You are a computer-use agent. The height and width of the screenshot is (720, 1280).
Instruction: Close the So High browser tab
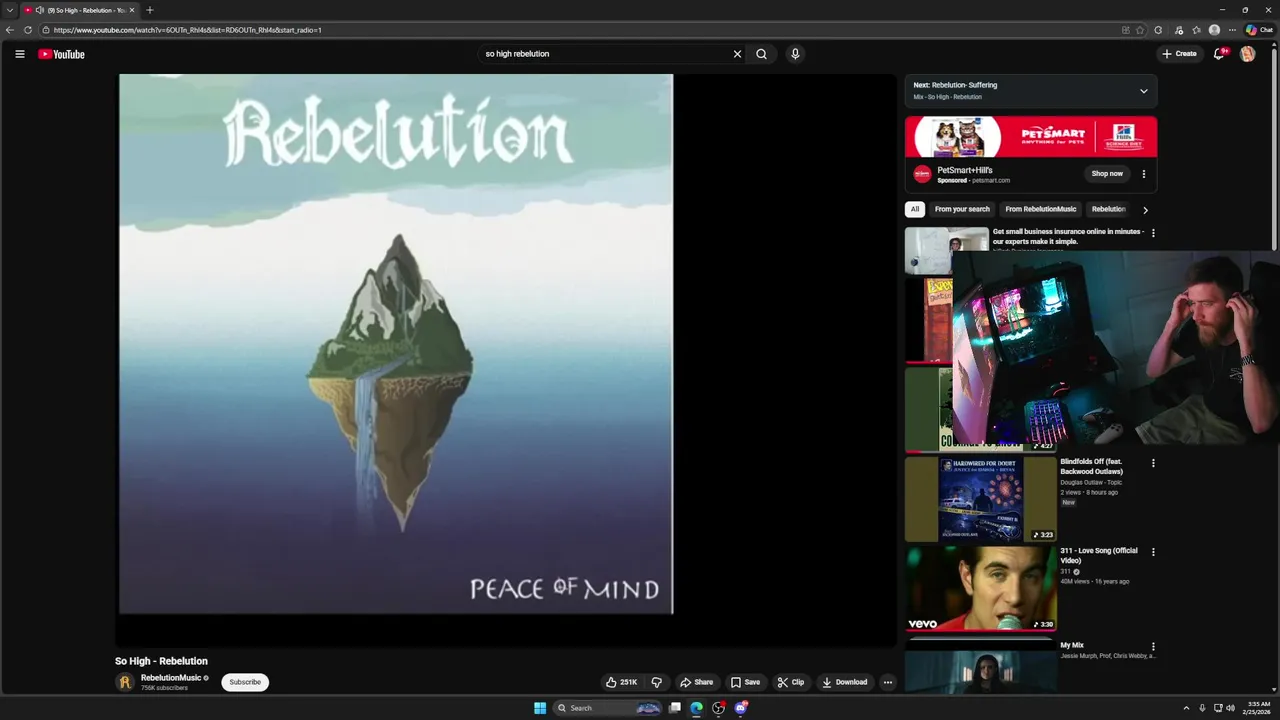pos(132,10)
